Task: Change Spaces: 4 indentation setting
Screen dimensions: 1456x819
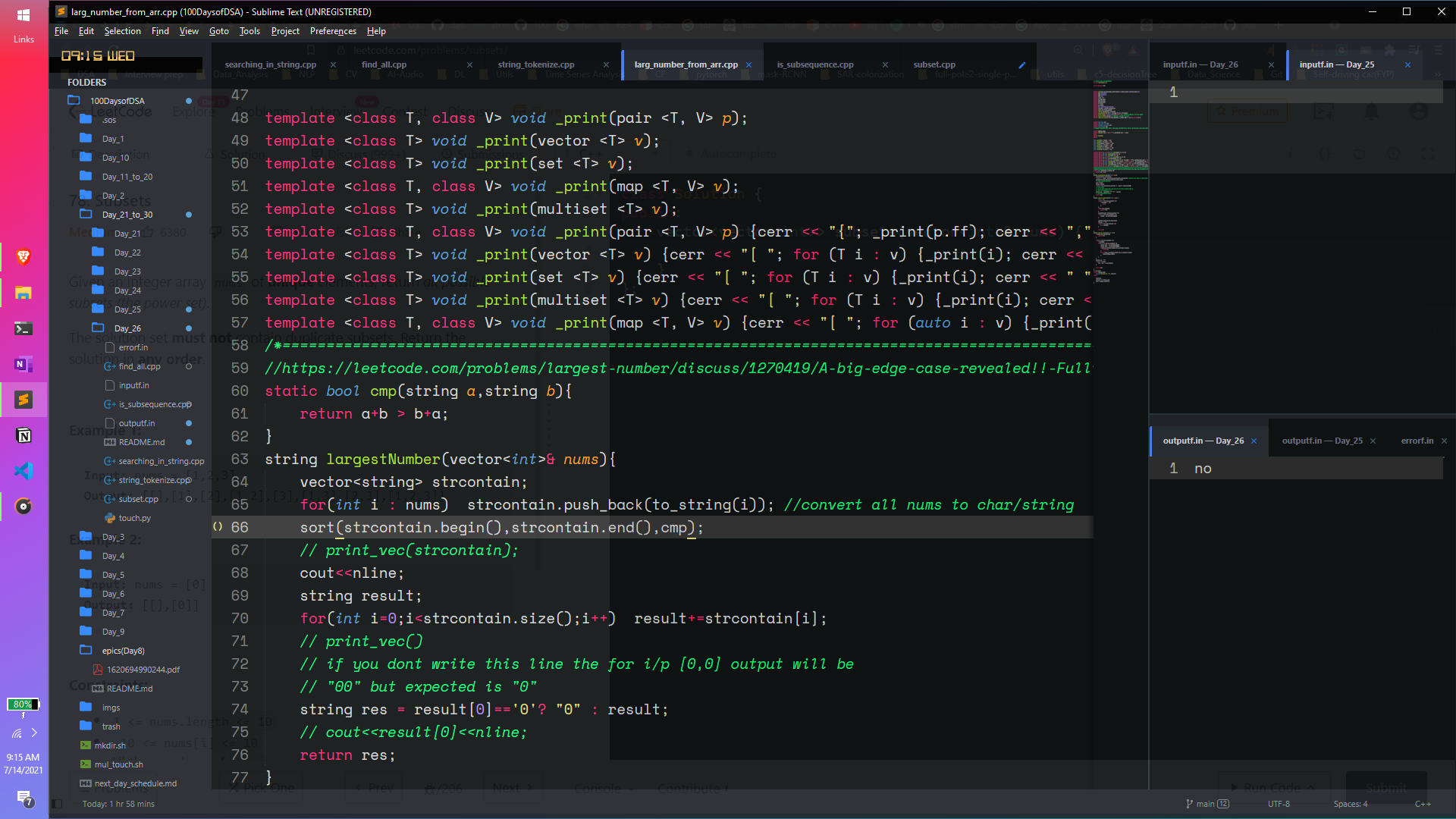Action: pyautogui.click(x=1351, y=804)
